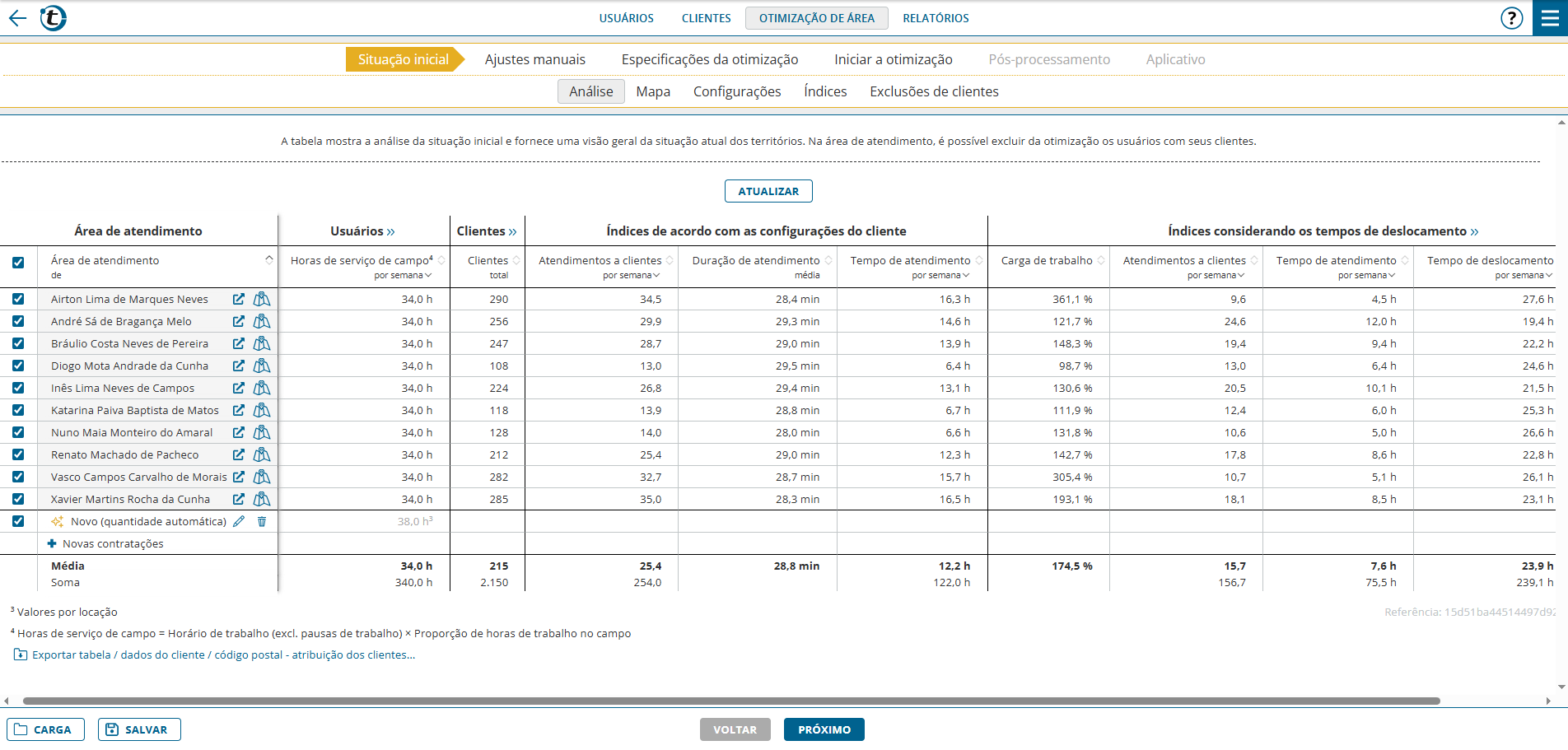Click the back arrow icon
1568x750 pixels.
[x=17, y=18]
